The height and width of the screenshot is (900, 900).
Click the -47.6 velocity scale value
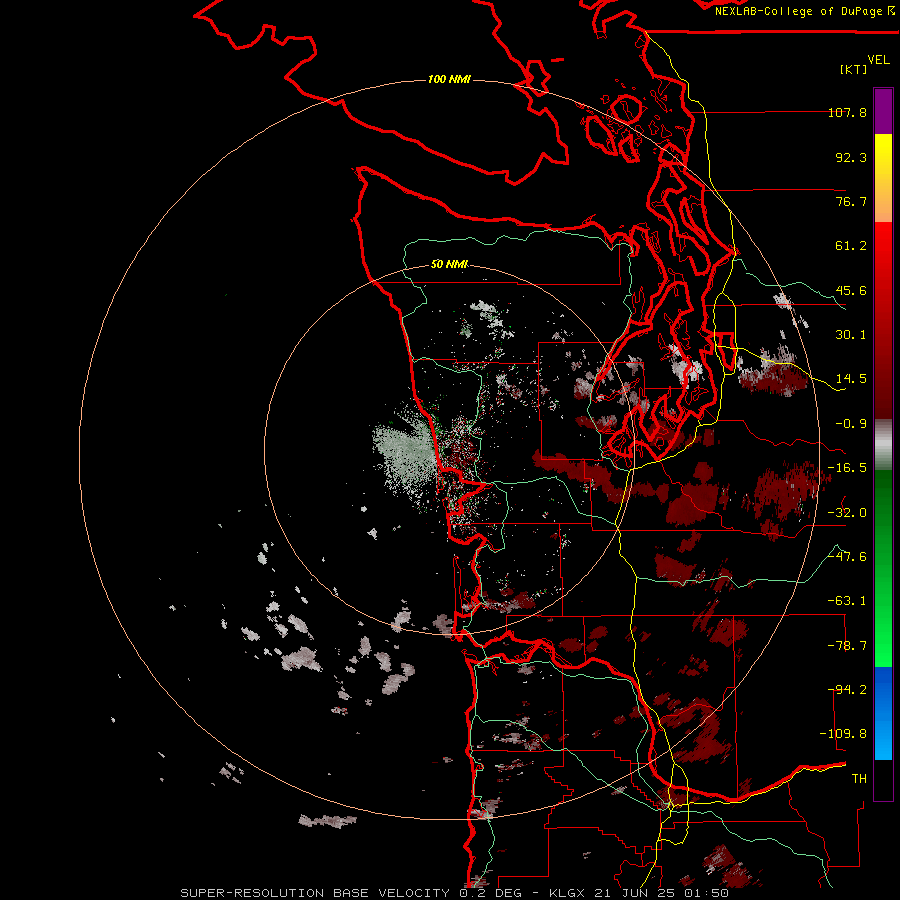click(x=847, y=557)
